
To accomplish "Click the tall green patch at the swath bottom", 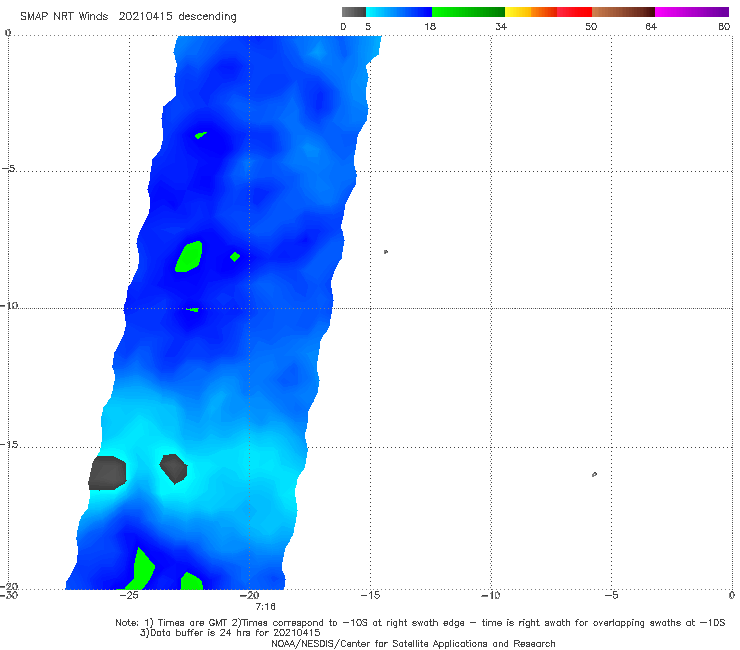I will 142,569.
